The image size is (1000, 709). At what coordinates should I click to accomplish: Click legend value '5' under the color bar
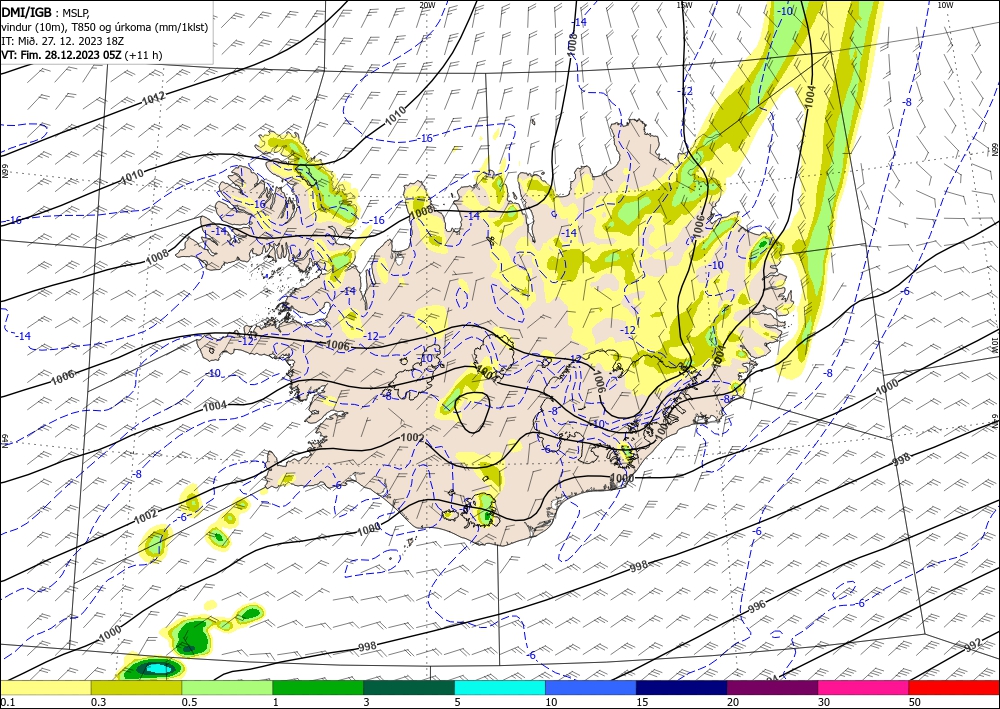point(457,702)
